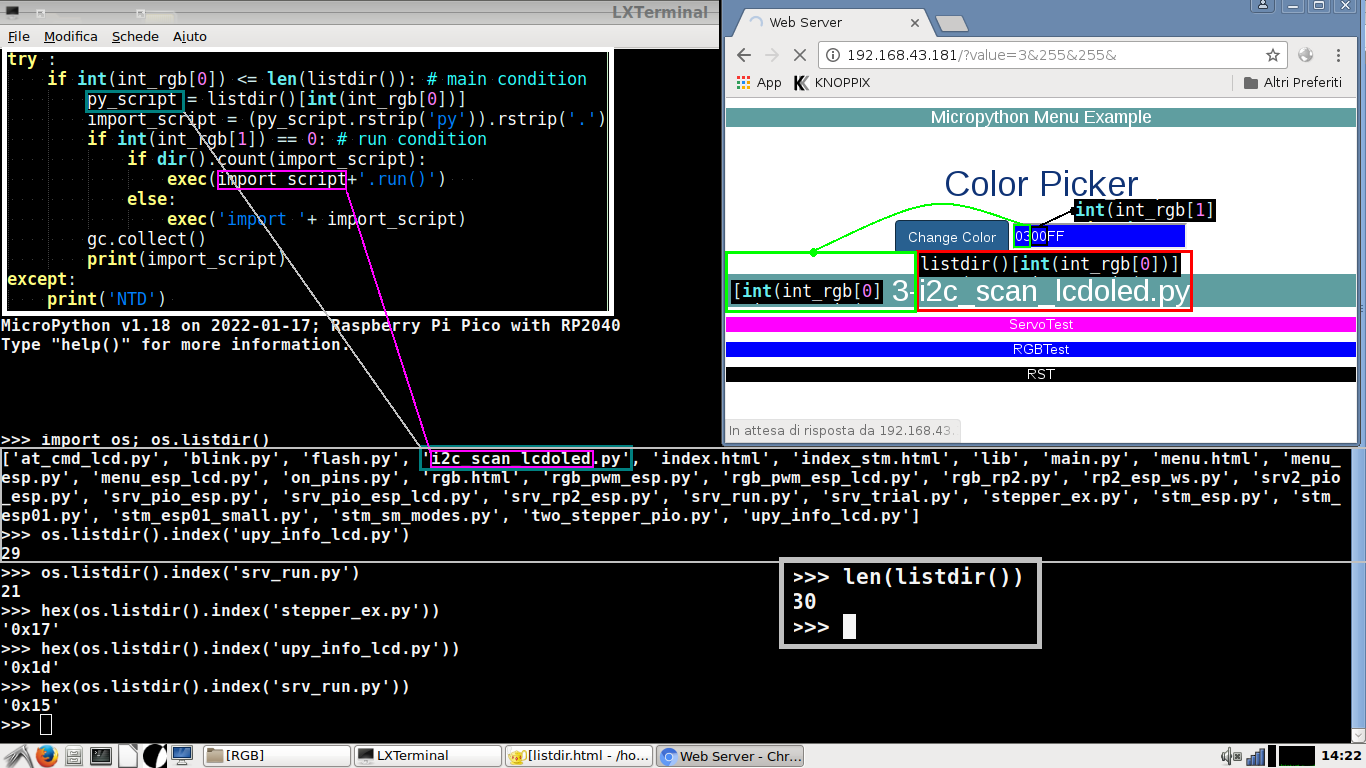Click the black RST bar
Screen dimensions: 1366x768
point(1040,374)
